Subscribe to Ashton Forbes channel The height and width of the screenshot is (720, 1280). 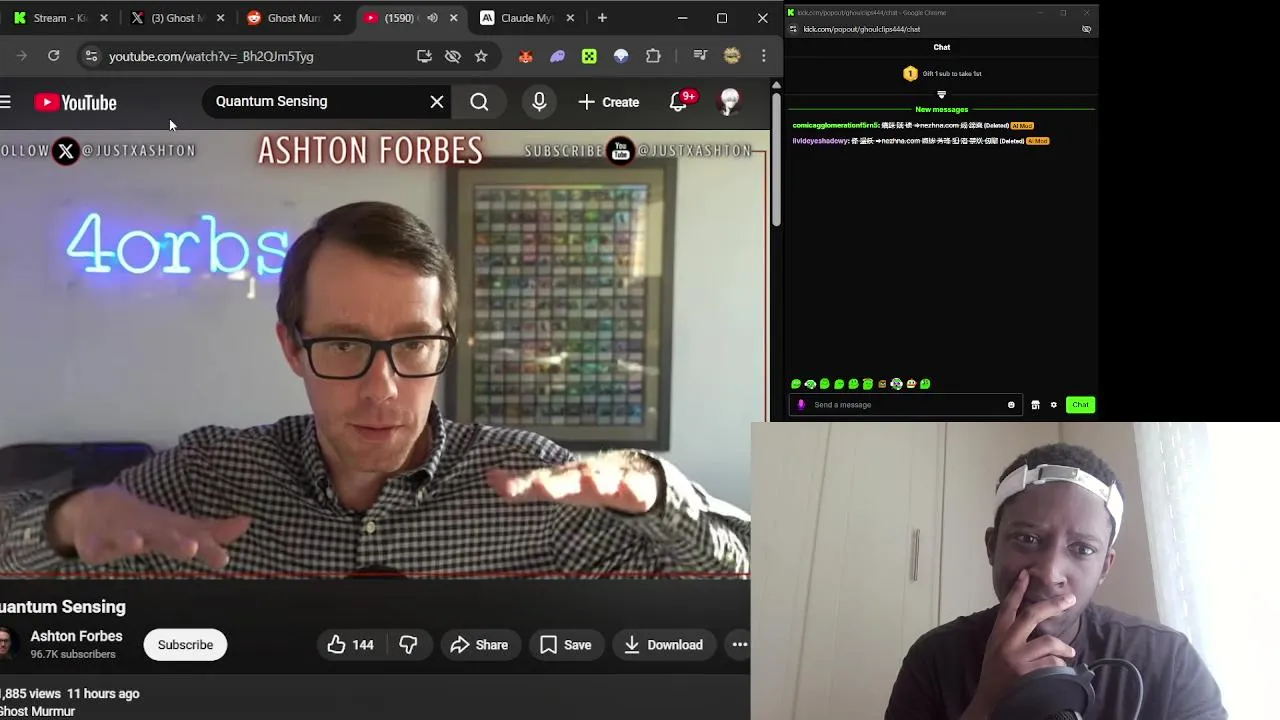point(185,645)
